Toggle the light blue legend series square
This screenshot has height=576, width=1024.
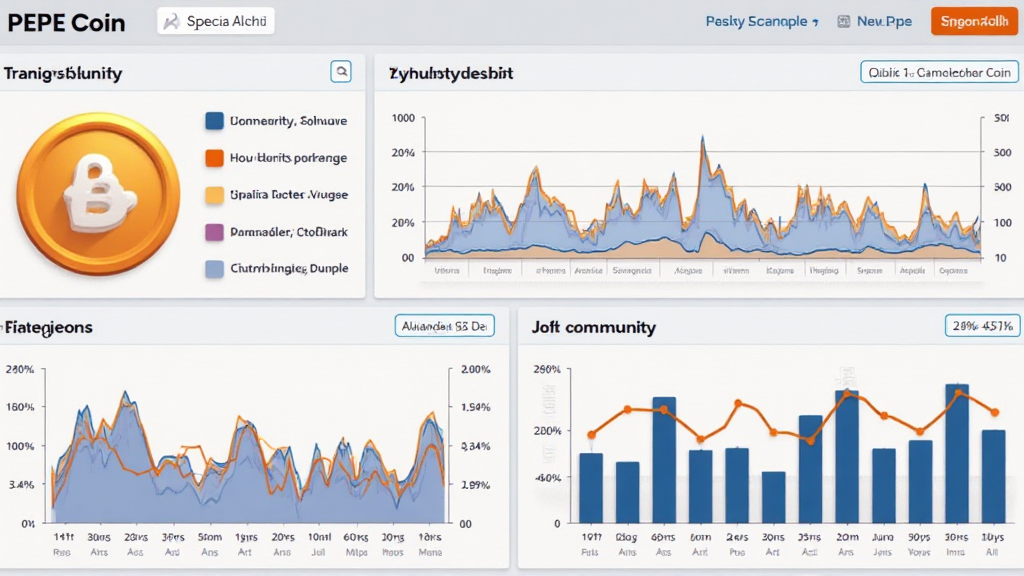(214, 269)
